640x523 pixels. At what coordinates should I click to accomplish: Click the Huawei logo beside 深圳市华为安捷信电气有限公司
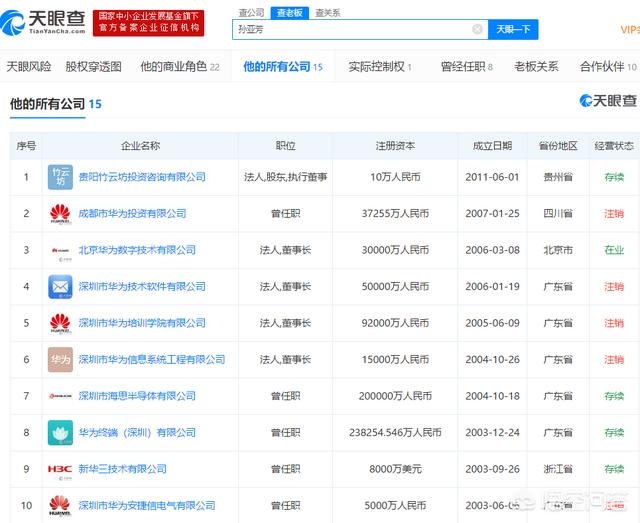[x=60, y=505]
